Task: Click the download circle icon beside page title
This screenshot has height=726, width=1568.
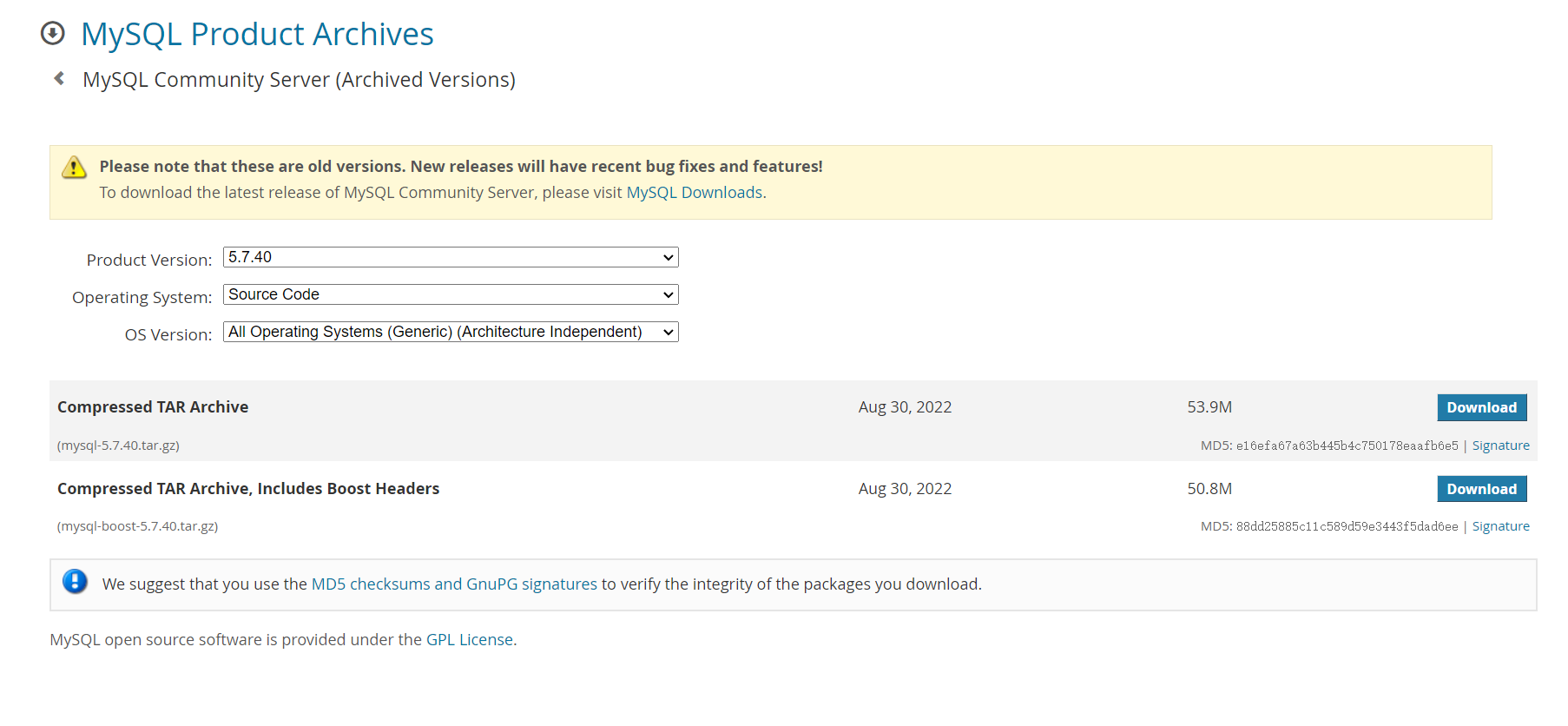Action: coord(53,34)
